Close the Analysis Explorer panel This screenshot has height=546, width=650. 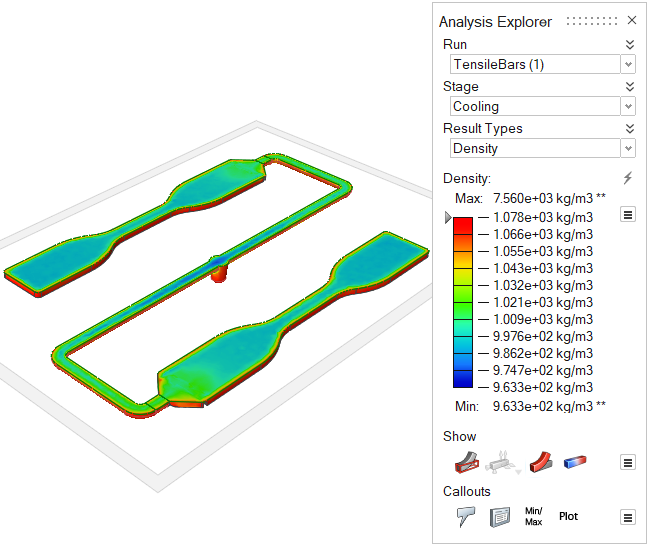click(x=632, y=21)
